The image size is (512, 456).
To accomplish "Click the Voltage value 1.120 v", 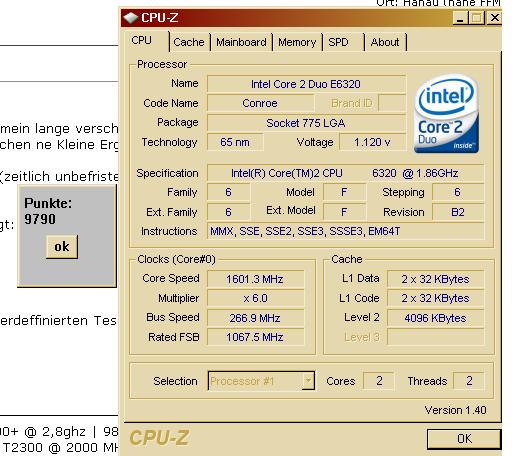I will [x=372, y=142].
